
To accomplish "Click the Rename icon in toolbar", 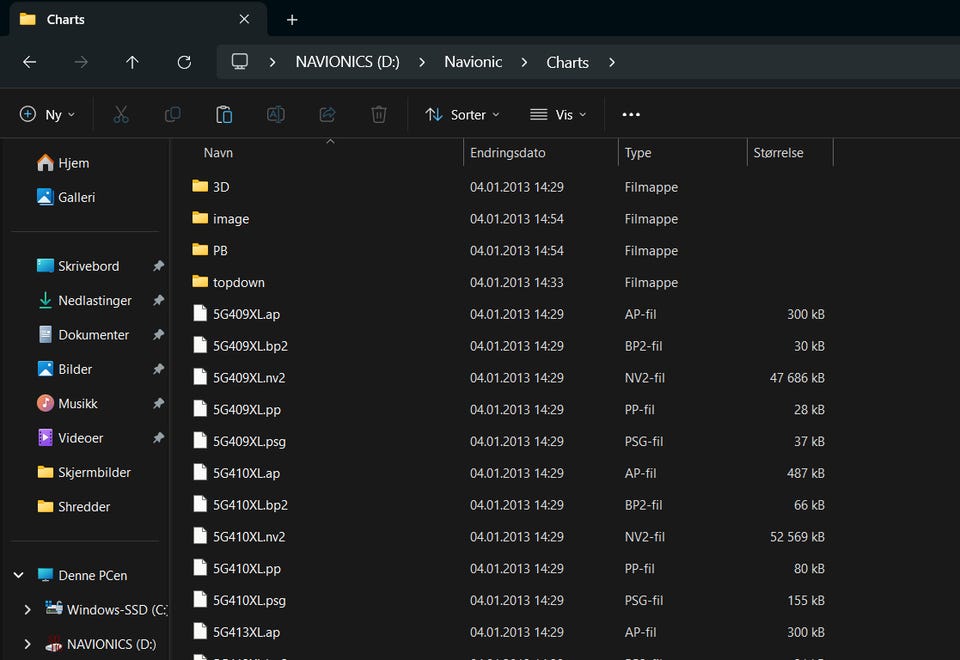I will [275, 115].
